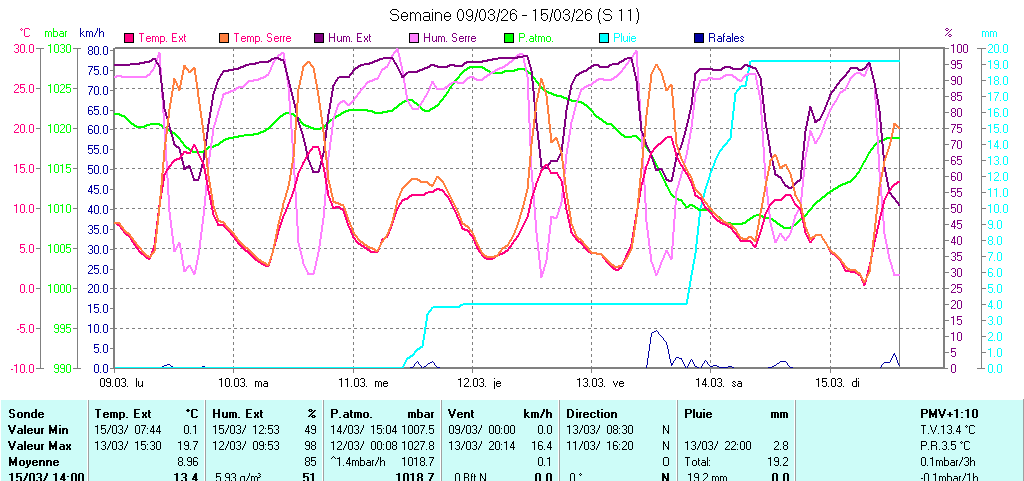Click the °C axis unit label

(x=26, y=33)
